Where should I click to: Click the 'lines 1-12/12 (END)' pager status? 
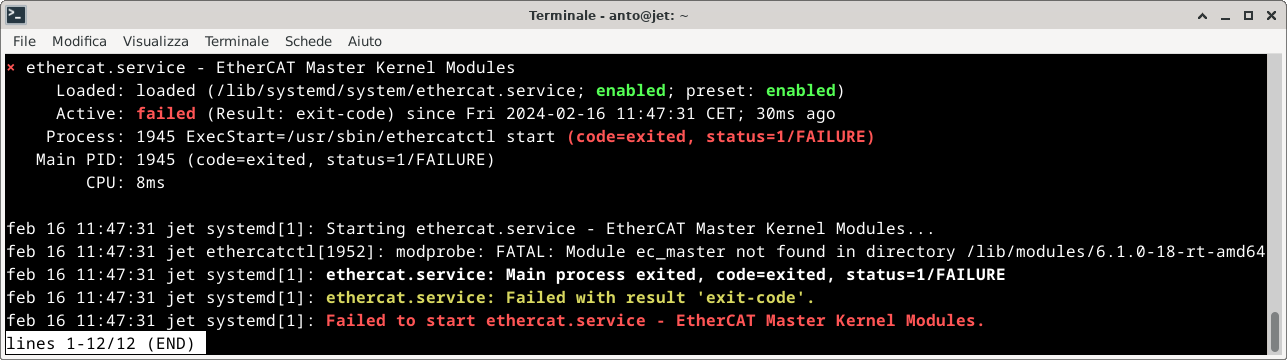pos(106,343)
